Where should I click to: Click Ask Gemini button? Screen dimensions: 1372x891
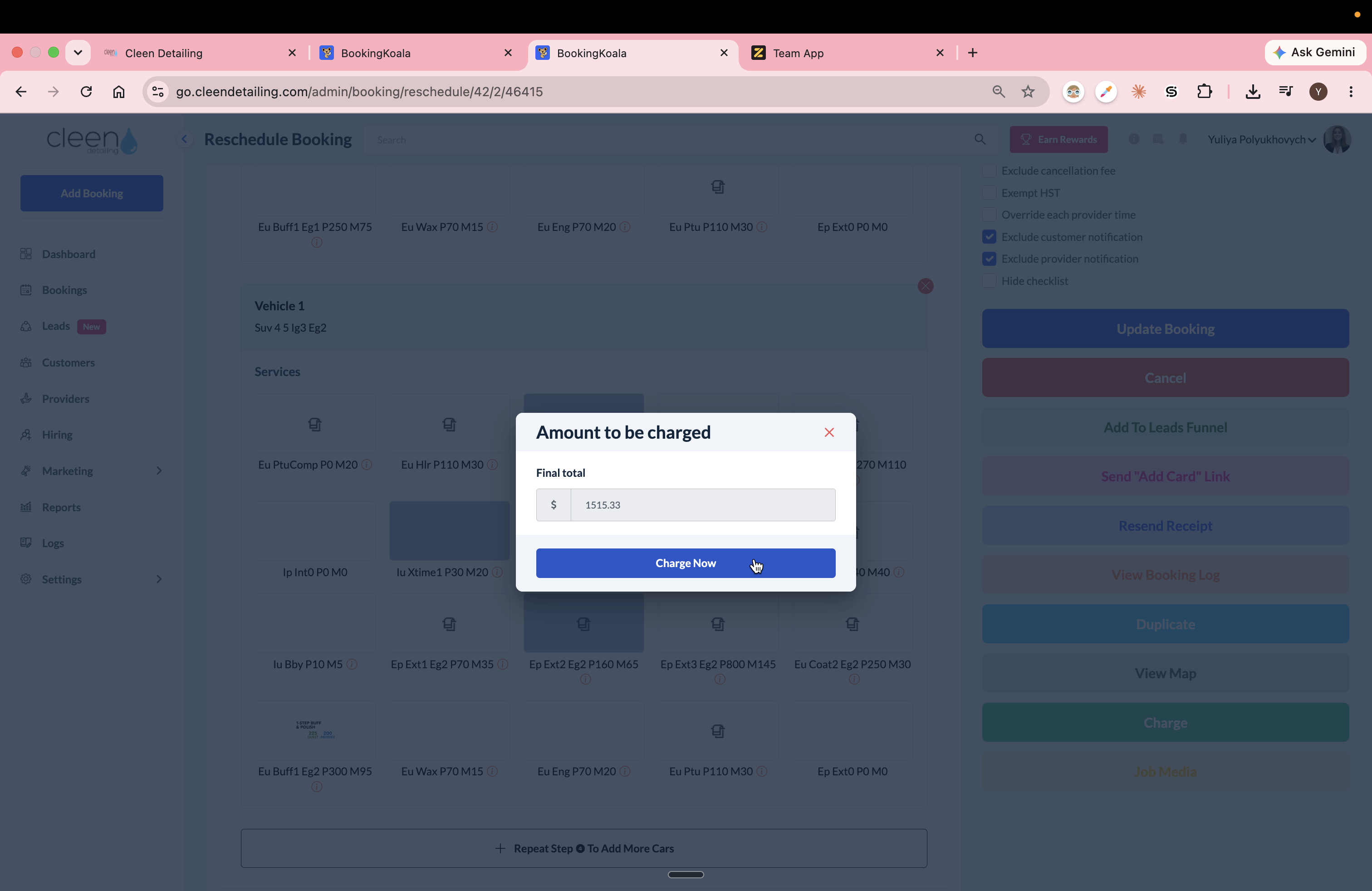pos(1314,53)
